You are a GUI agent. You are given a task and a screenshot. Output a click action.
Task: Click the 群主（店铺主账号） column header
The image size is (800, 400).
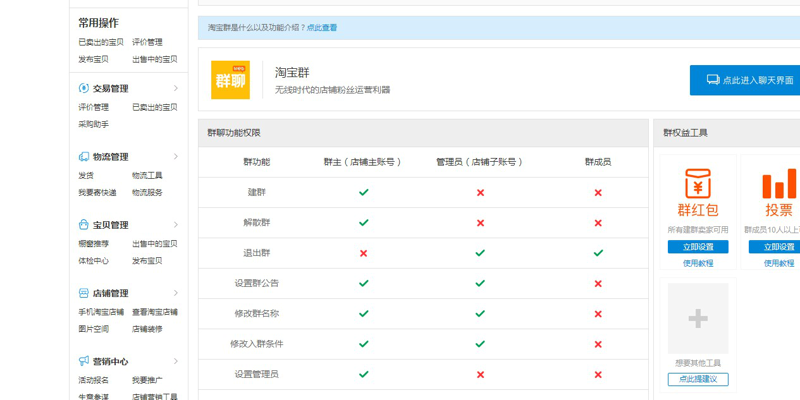coord(363,162)
